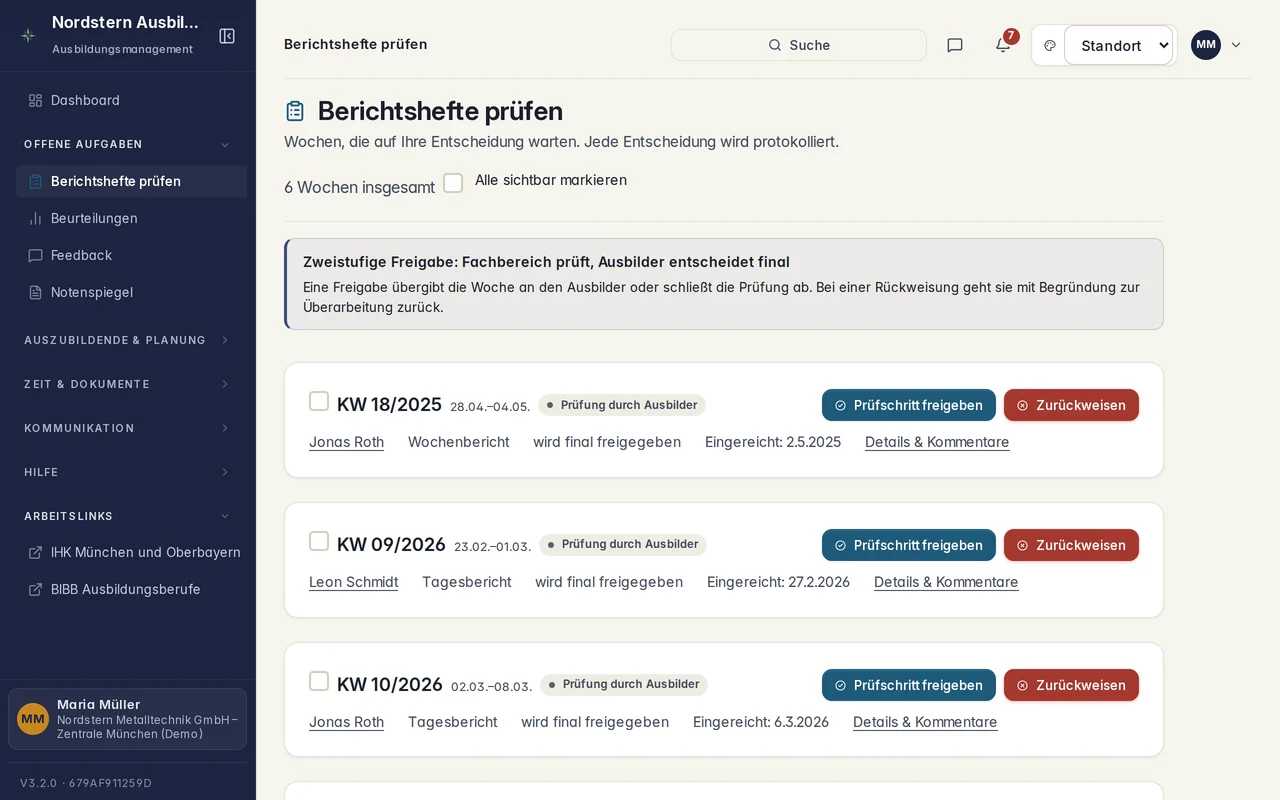Click the MM avatar in header
This screenshot has height=800, width=1280.
[1206, 45]
